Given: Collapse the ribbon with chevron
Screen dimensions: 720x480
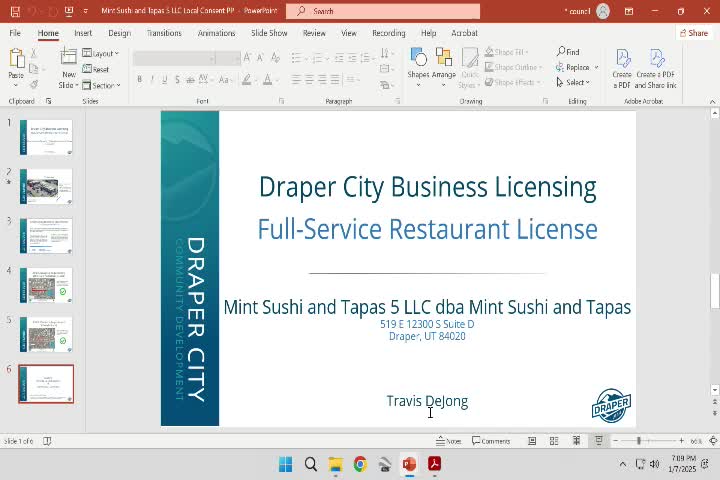Looking at the screenshot, I should [x=712, y=102].
